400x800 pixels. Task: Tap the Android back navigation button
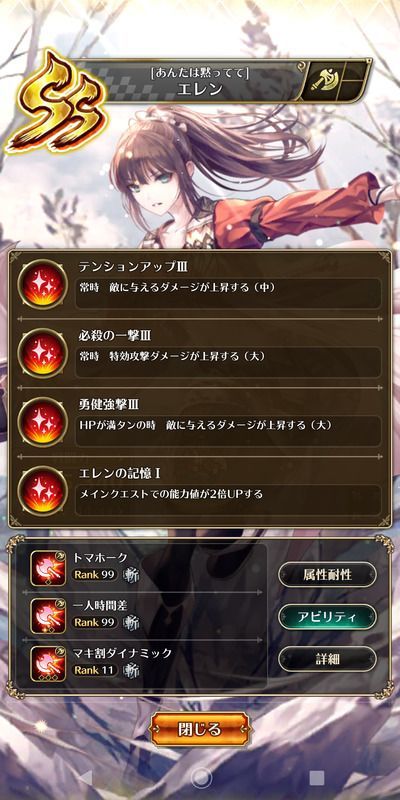coord(85,778)
